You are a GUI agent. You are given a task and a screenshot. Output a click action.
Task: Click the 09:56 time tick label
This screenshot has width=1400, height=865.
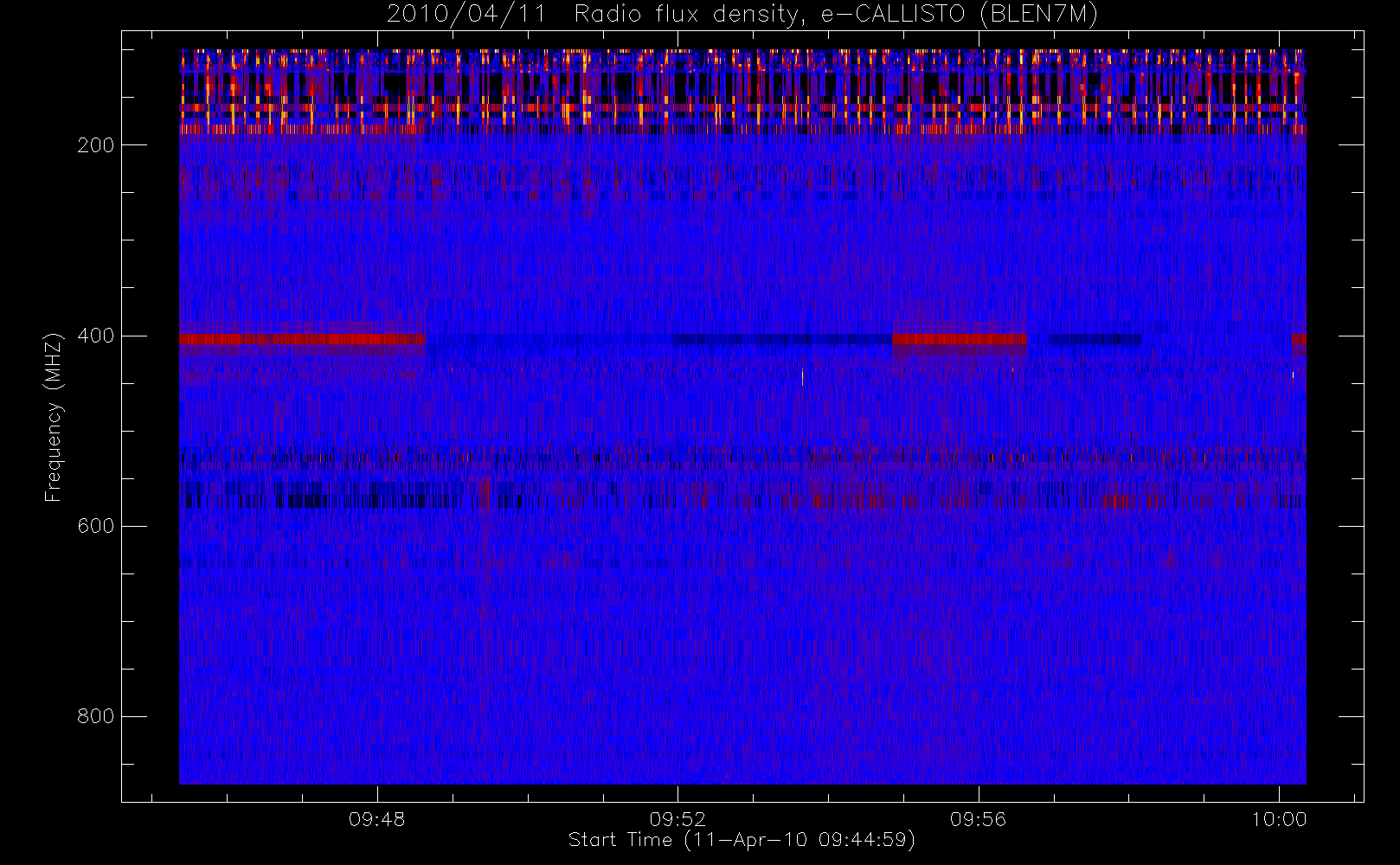978,819
